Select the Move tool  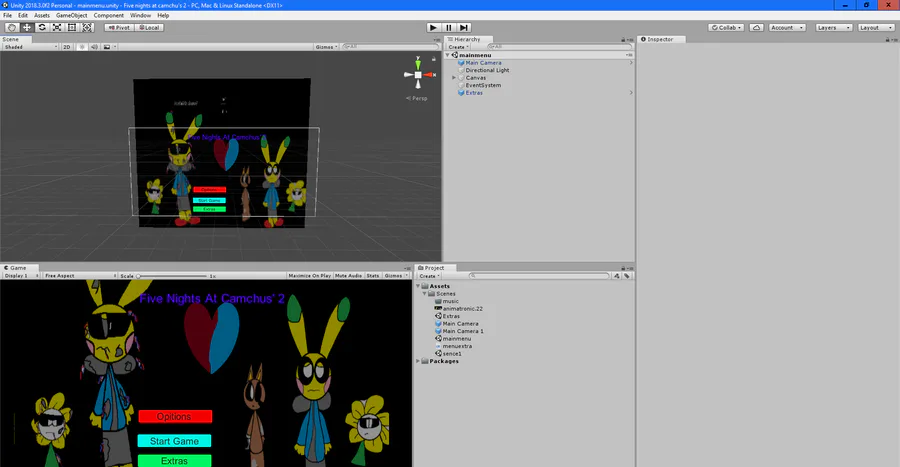pyautogui.click(x=27, y=28)
